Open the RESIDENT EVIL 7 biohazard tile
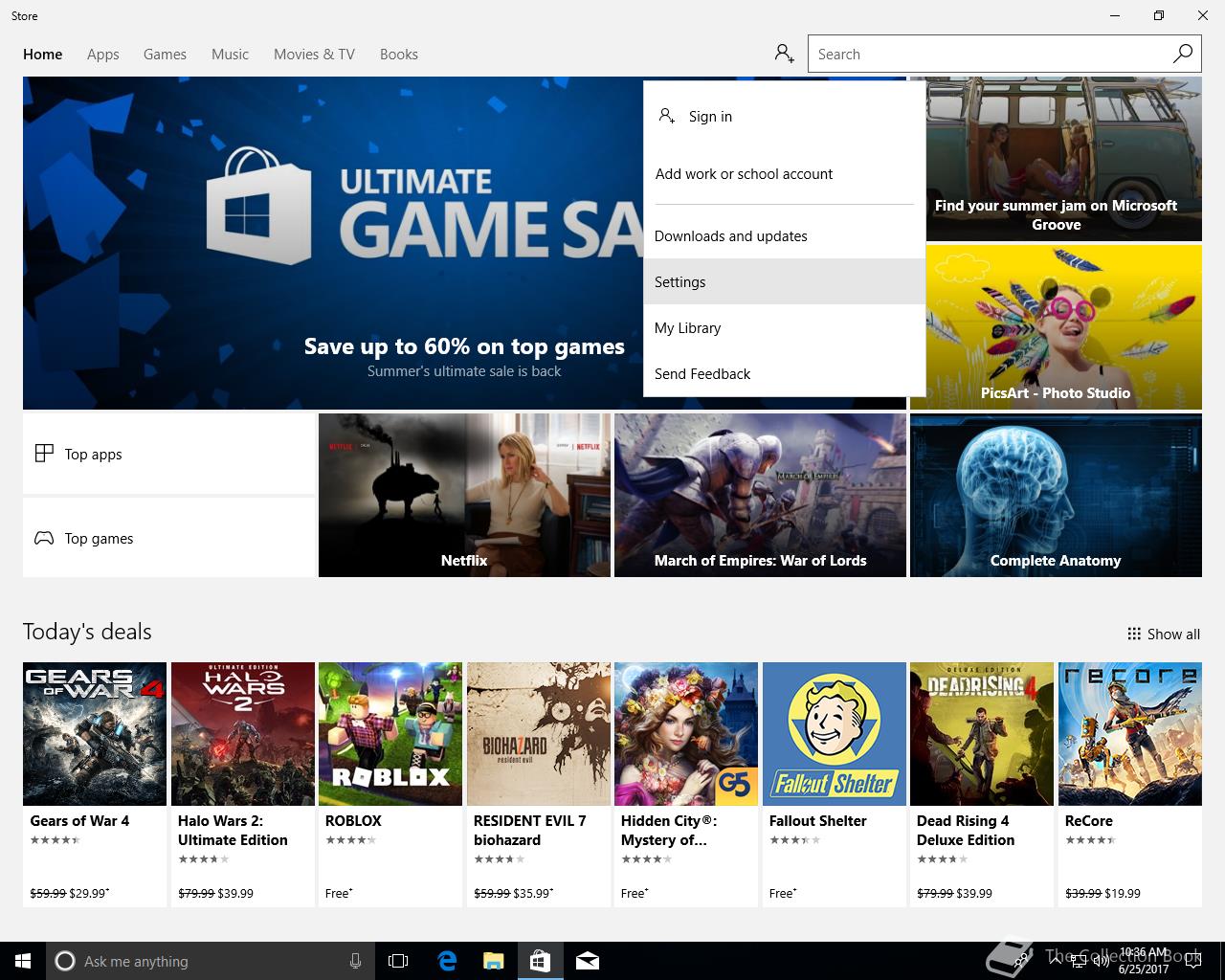This screenshot has width=1225, height=980. click(x=539, y=785)
